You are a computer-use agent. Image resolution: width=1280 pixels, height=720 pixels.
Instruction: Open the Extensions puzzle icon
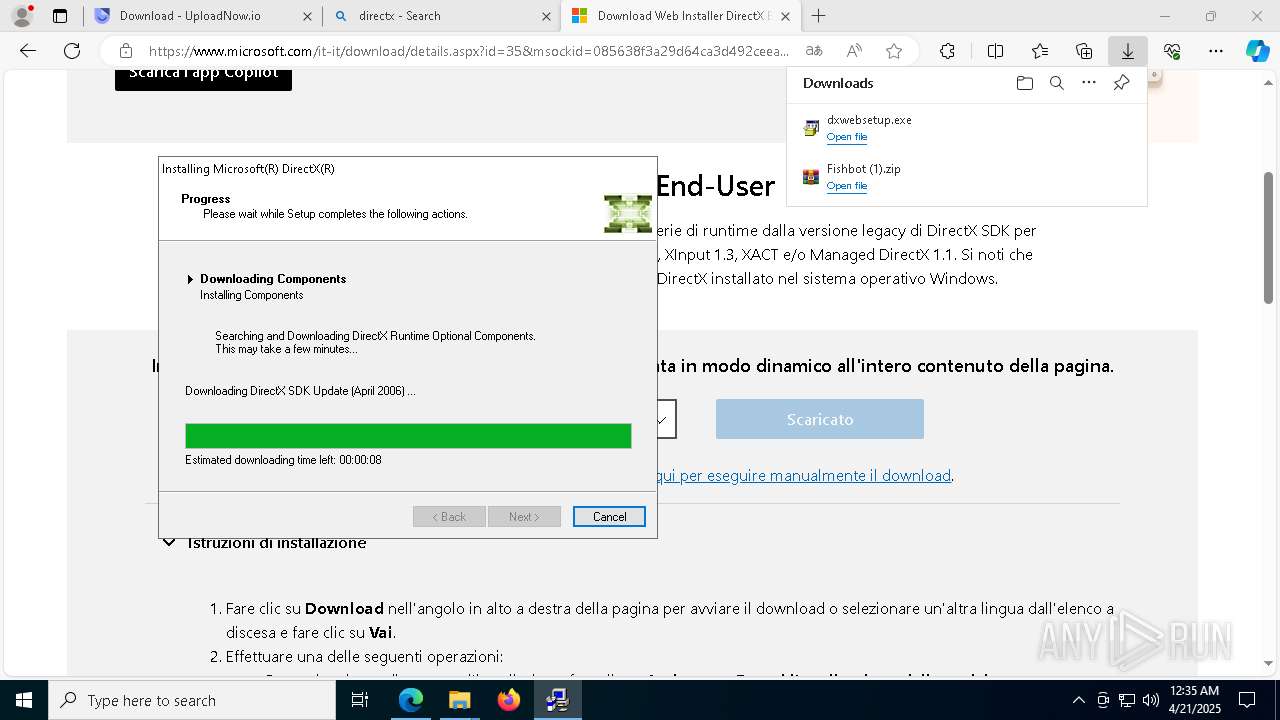point(947,51)
